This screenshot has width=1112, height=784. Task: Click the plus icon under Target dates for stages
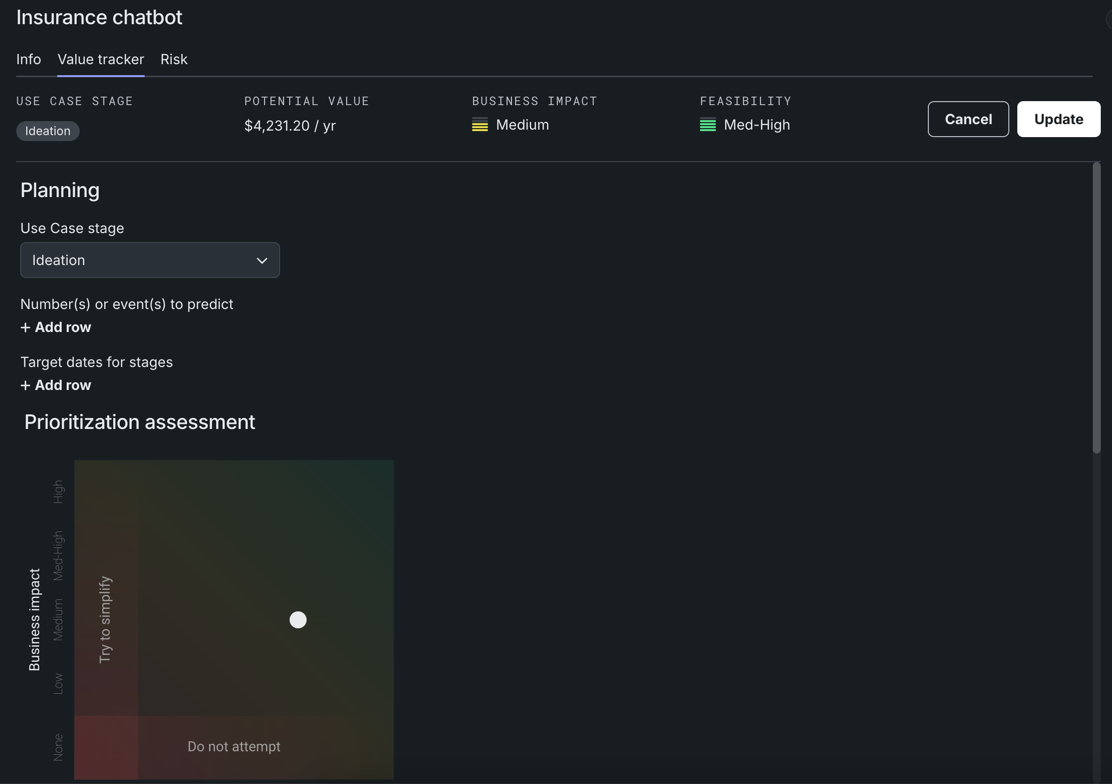click(26, 385)
